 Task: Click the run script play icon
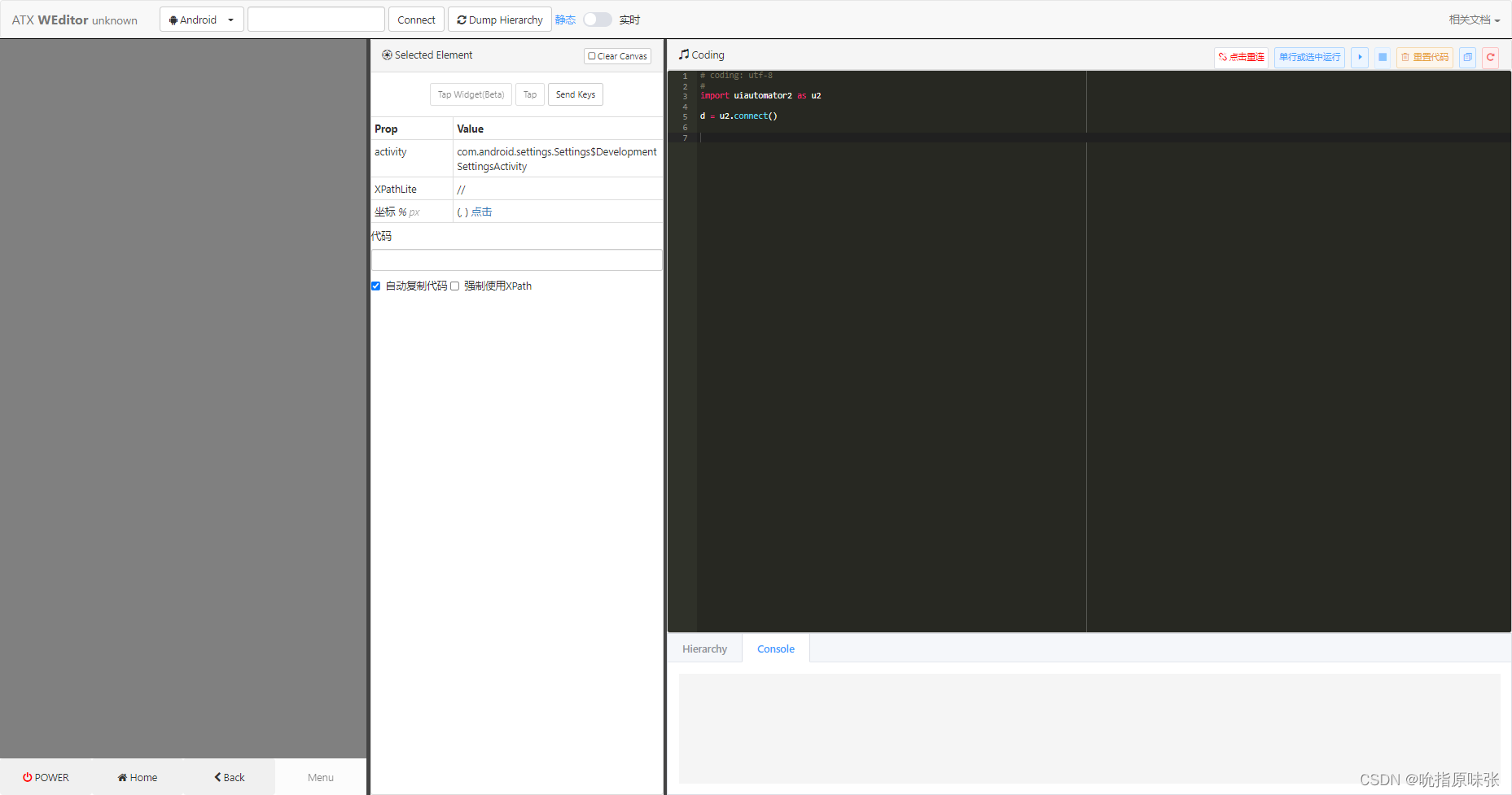1359,57
